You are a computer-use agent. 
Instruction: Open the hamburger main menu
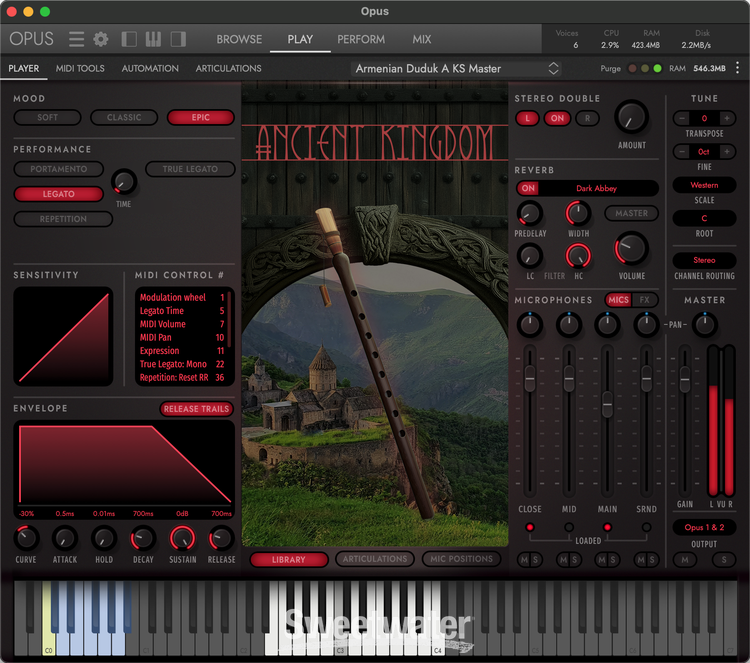pyautogui.click(x=77, y=39)
